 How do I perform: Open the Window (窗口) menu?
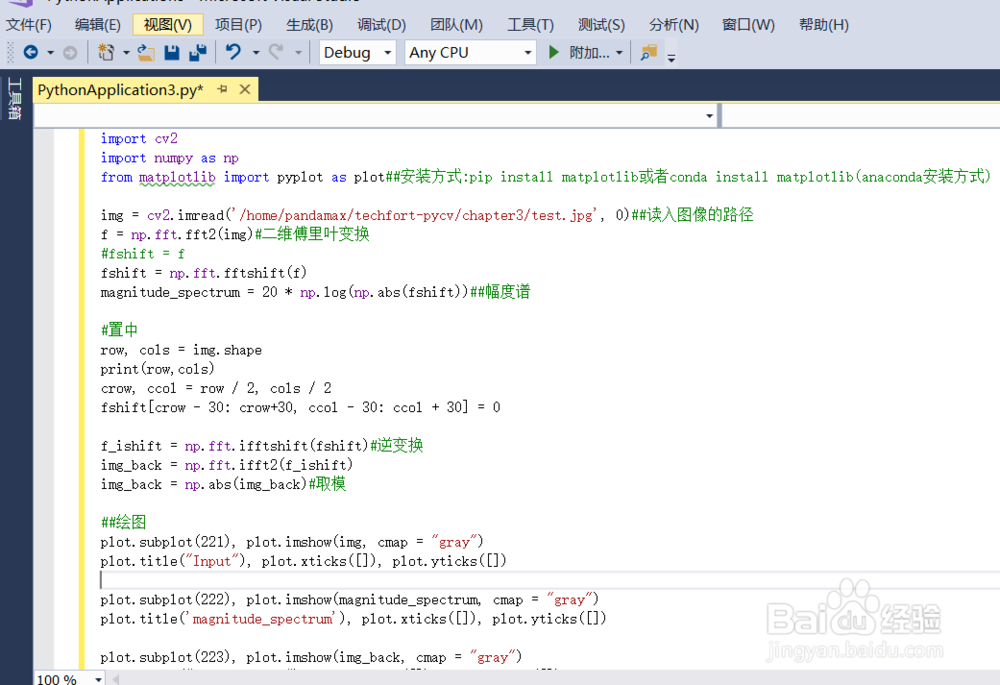pos(748,25)
